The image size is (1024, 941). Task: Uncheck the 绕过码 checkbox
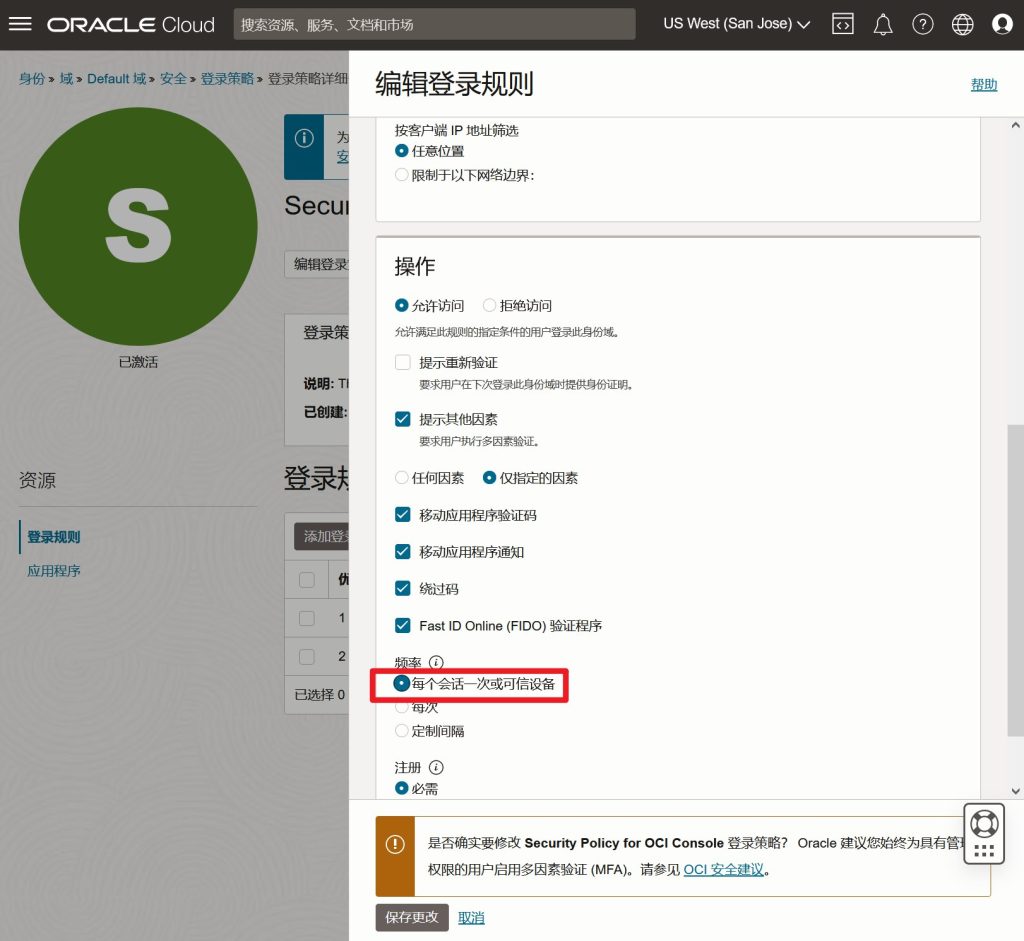(x=403, y=589)
